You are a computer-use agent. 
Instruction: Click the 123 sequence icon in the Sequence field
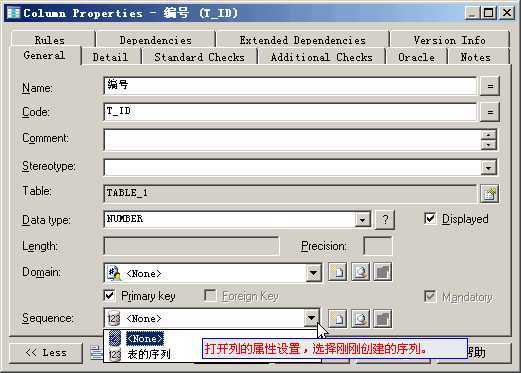click(x=114, y=319)
